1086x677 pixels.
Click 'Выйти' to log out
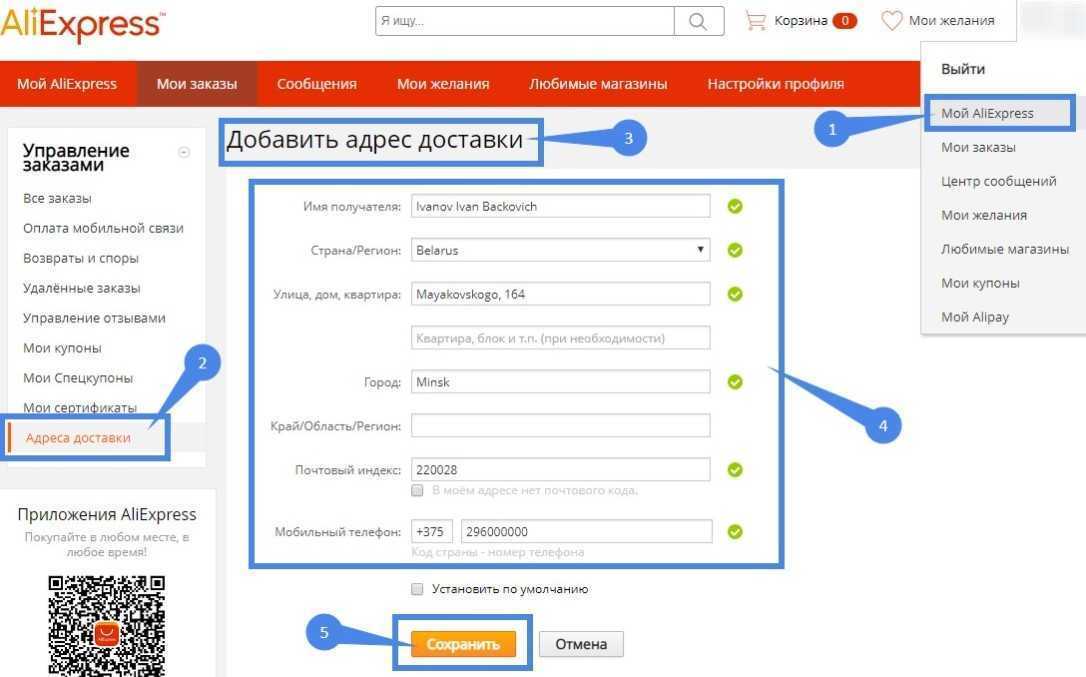963,69
